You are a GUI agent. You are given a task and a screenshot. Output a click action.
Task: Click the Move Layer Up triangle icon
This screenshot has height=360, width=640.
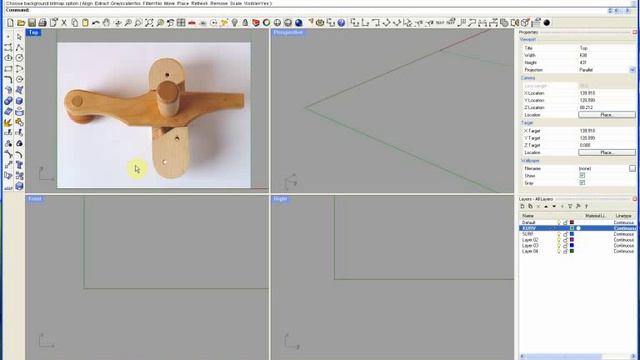point(546,207)
